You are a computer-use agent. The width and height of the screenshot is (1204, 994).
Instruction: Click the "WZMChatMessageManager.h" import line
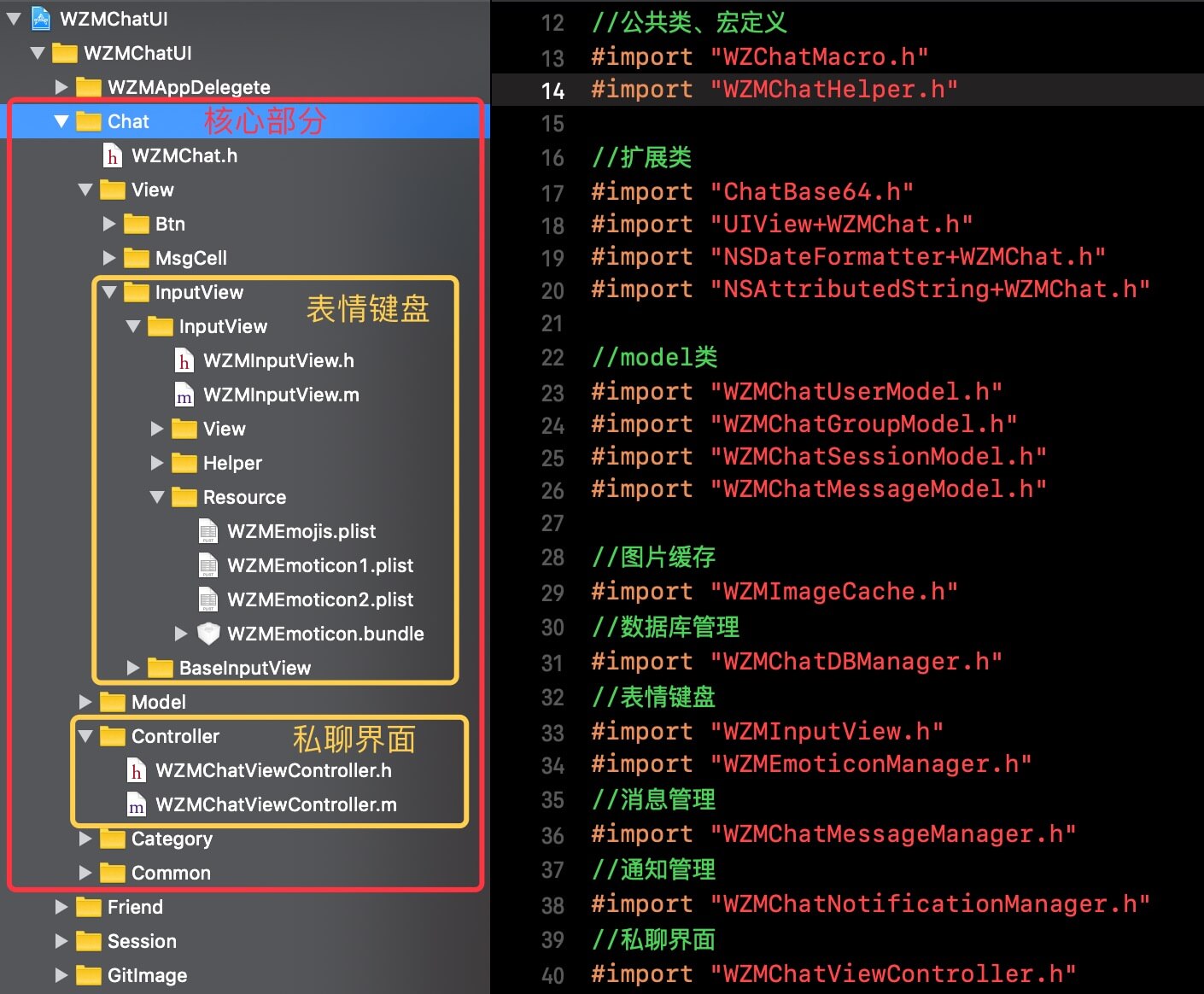coord(833,833)
